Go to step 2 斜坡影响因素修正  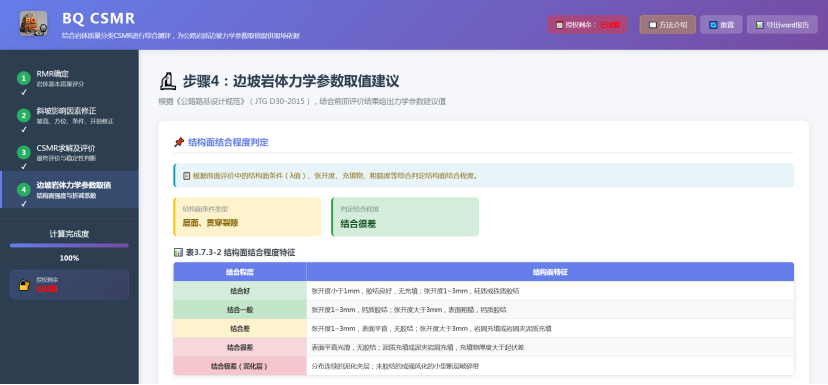[69, 116]
